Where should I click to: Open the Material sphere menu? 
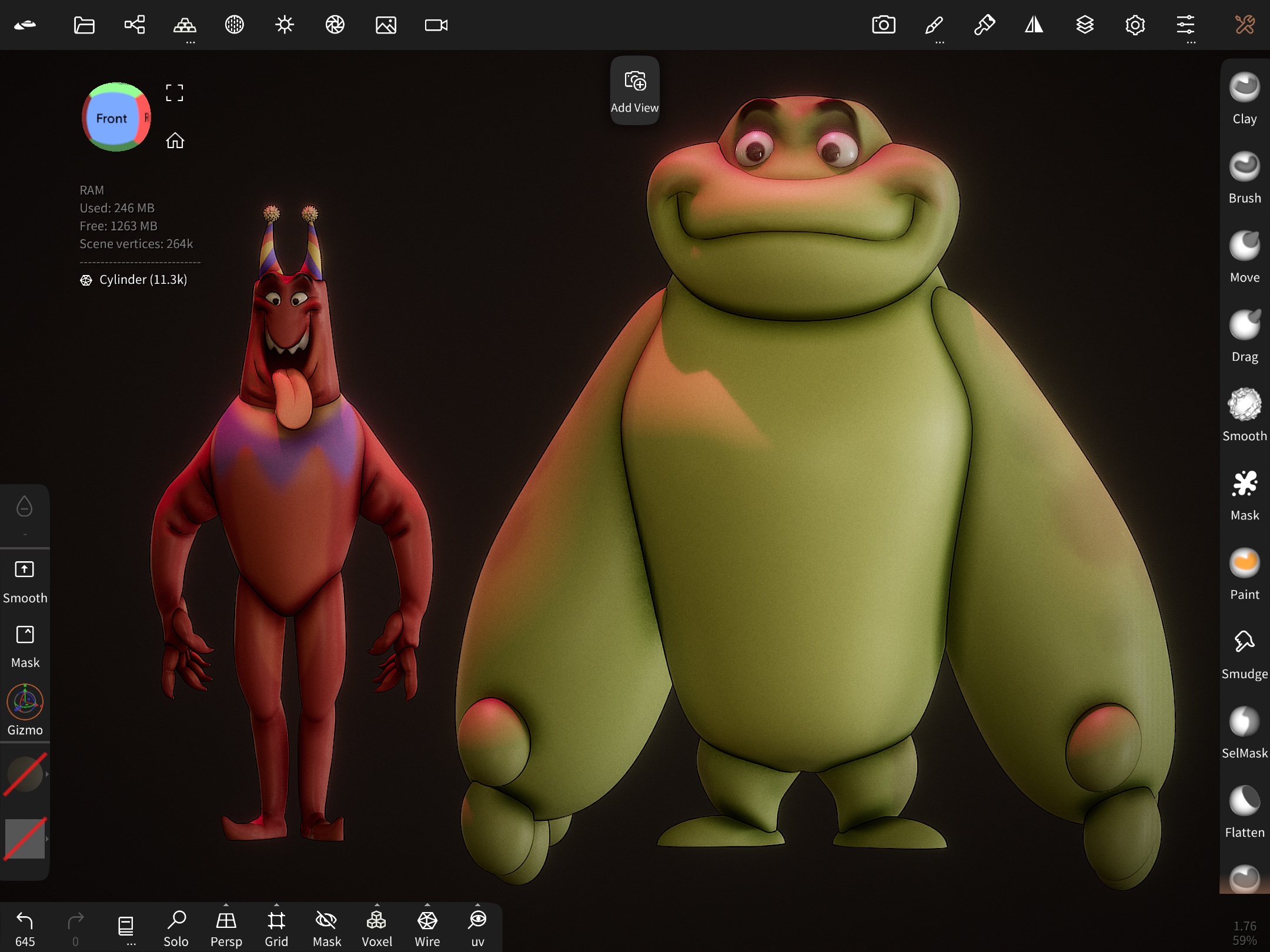click(235, 25)
